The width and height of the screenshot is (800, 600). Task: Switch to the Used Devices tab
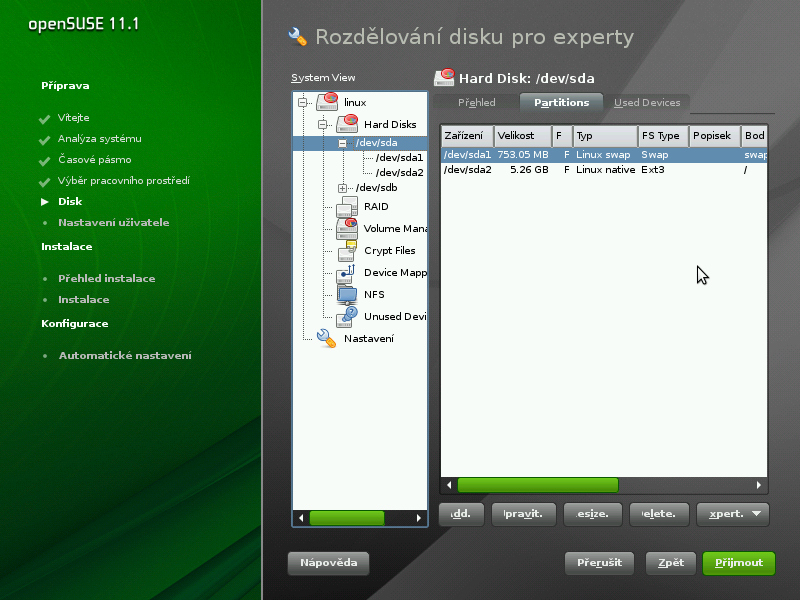coord(647,103)
